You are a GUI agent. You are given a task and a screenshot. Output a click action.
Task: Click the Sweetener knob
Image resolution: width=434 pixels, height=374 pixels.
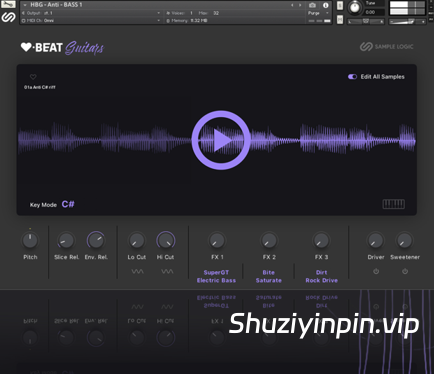[404, 241]
